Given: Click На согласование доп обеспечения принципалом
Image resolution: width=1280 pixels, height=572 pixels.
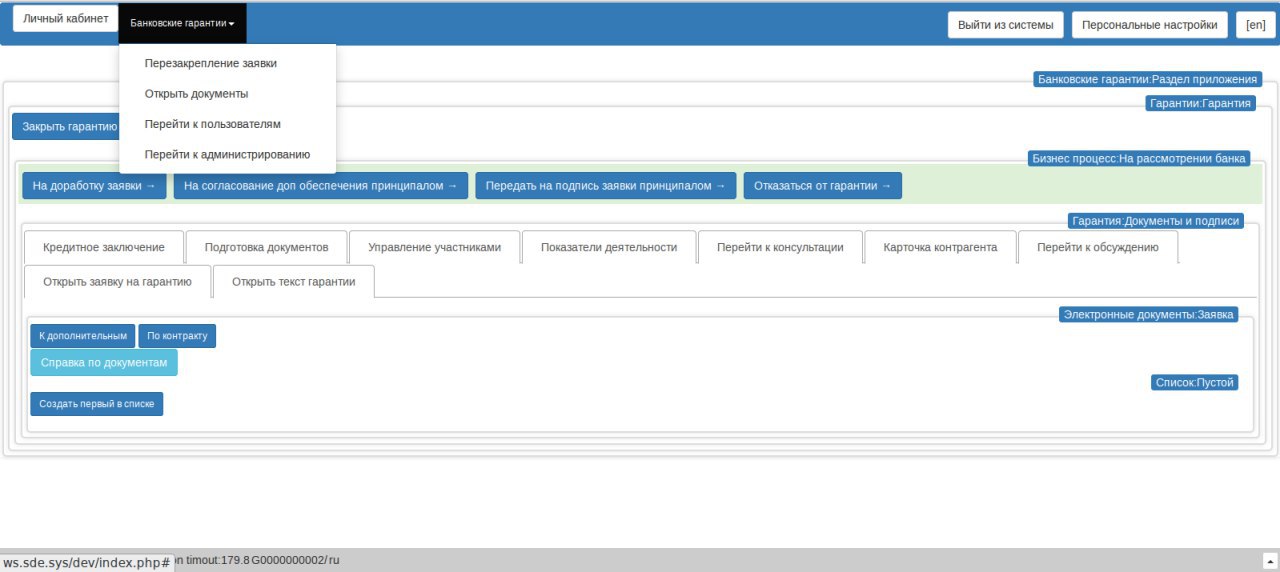Looking at the screenshot, I should [321, 186].
